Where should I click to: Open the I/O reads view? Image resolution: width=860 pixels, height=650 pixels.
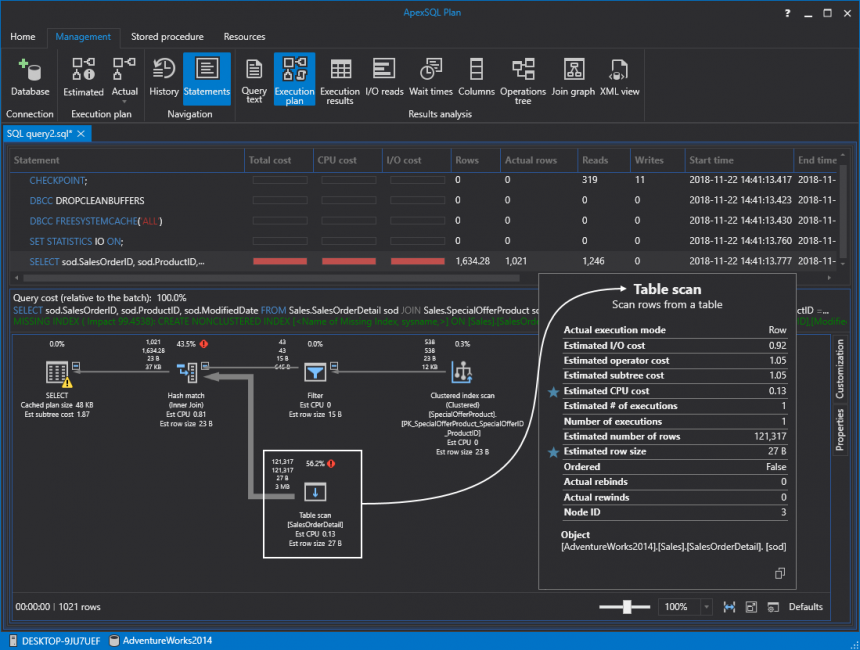384,76
